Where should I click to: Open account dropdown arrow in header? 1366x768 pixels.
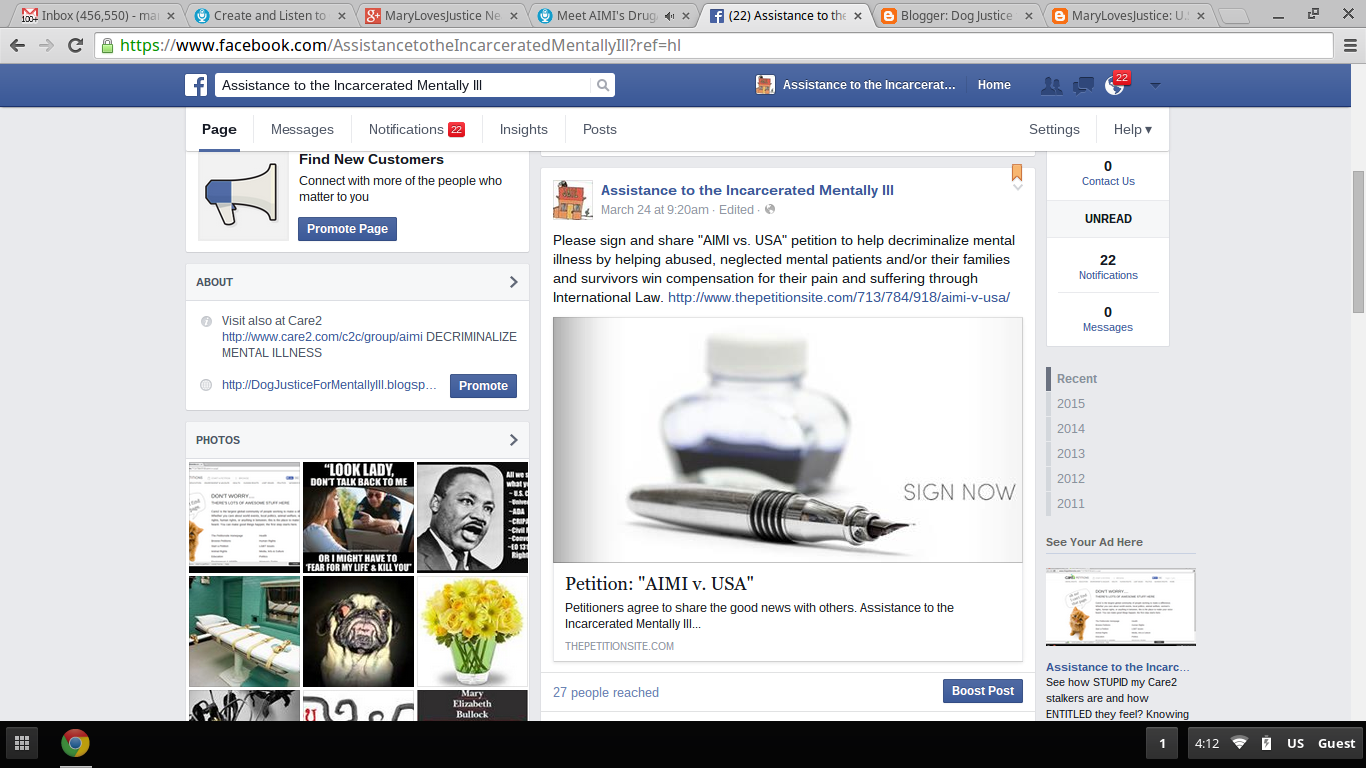click(x=1155, y=86)
